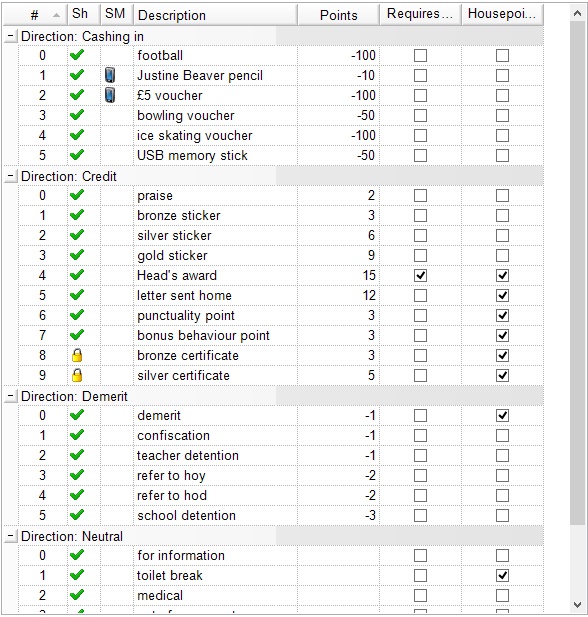Sort by the Description column header
This screenshot has height=617, width=588.
pos(216,15)
